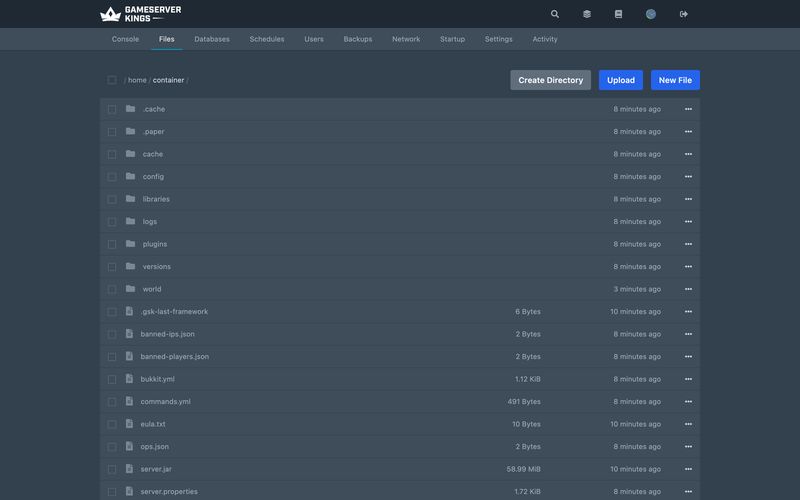800x500 pixels.
Task: Go to the Startup tab
Action: [x=453, y=39]
